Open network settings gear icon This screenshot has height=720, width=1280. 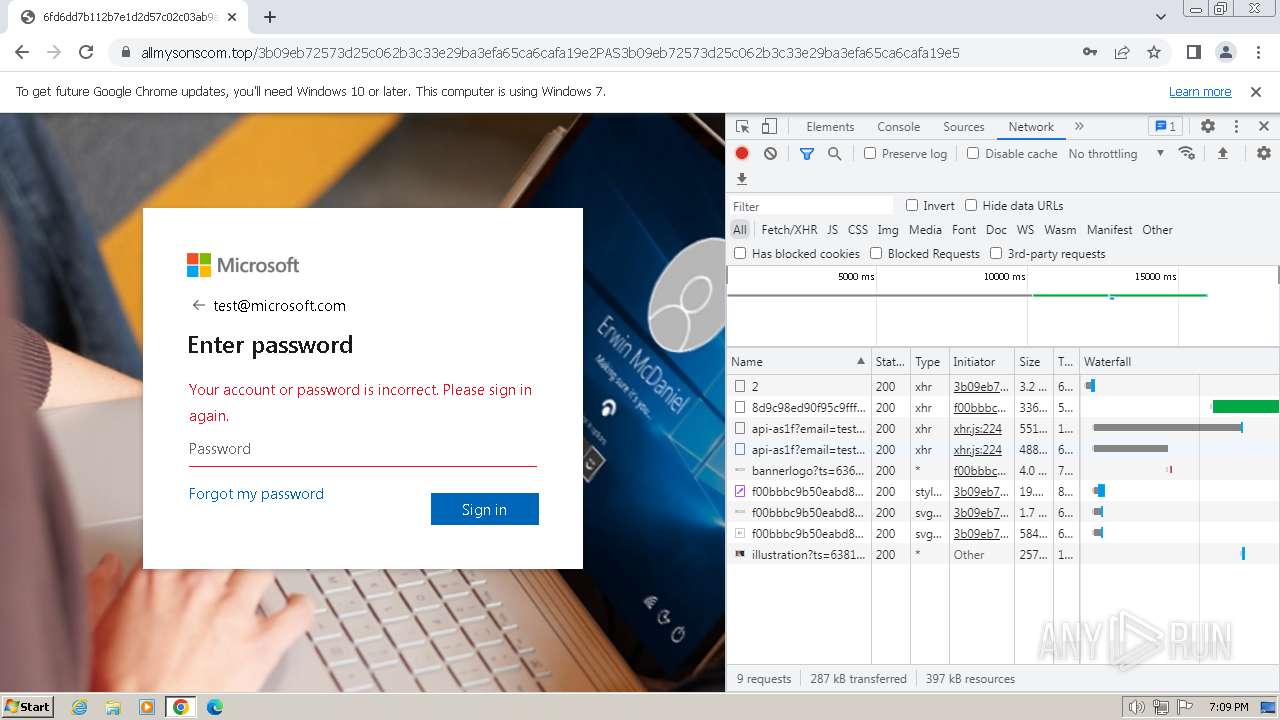click(1264, 153)
